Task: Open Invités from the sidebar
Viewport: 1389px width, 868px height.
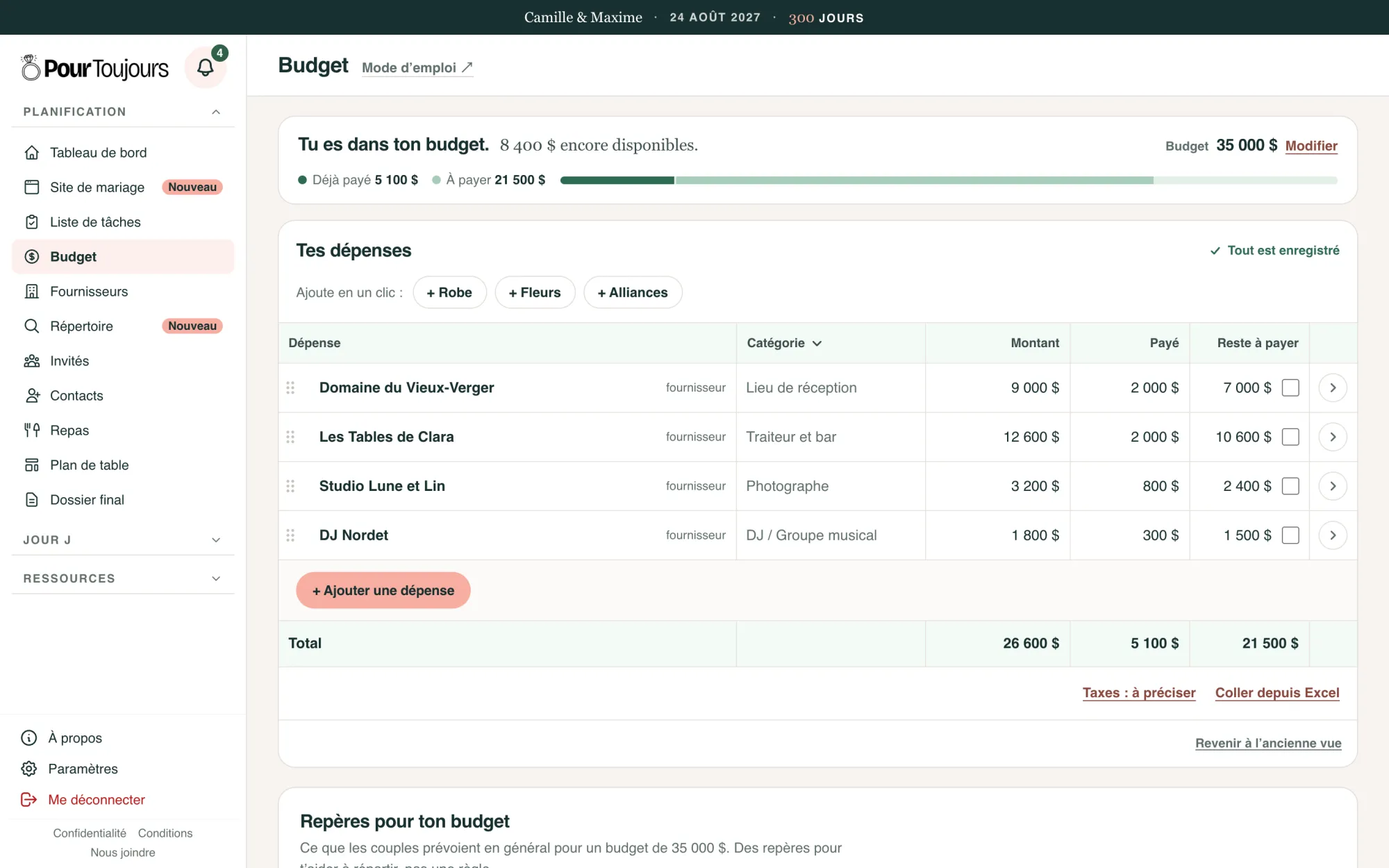Action: [x=123, y=361]
